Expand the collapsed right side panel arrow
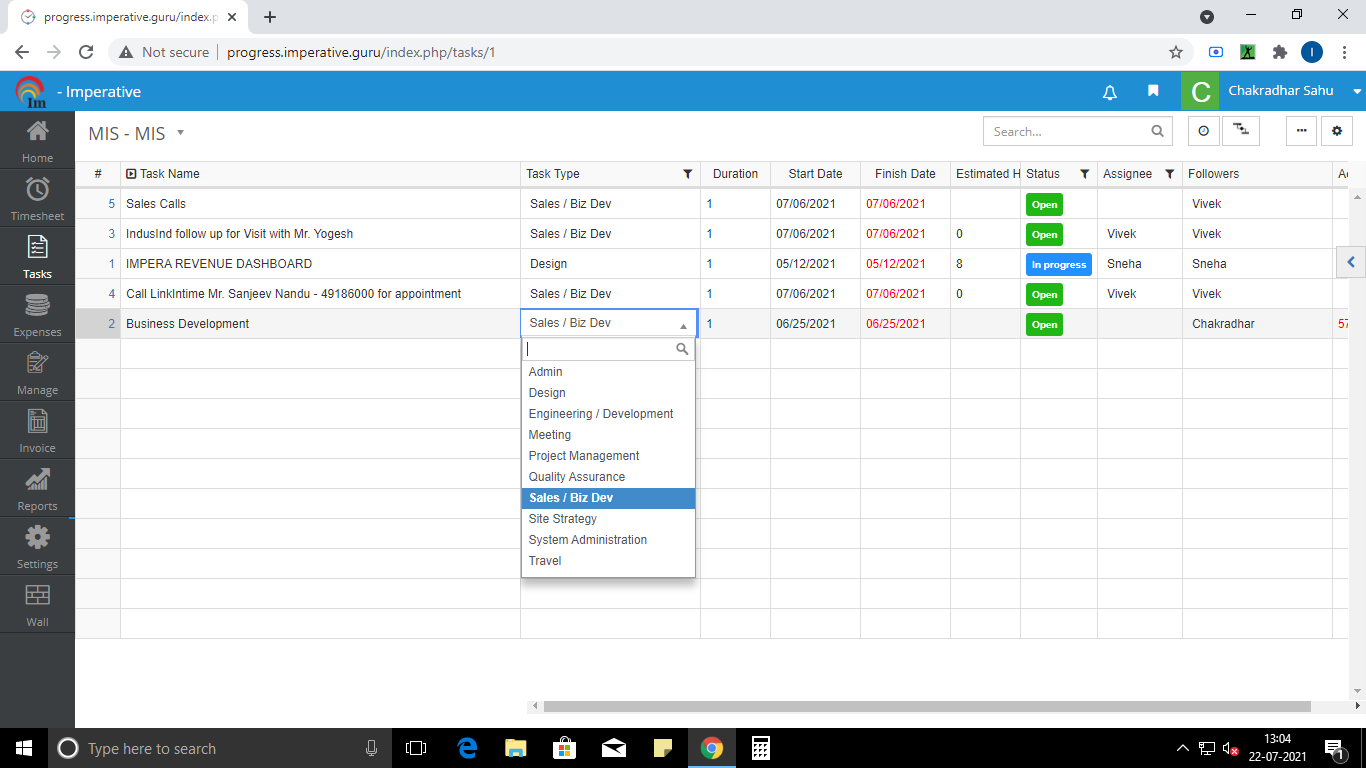 coord(1351,262)
